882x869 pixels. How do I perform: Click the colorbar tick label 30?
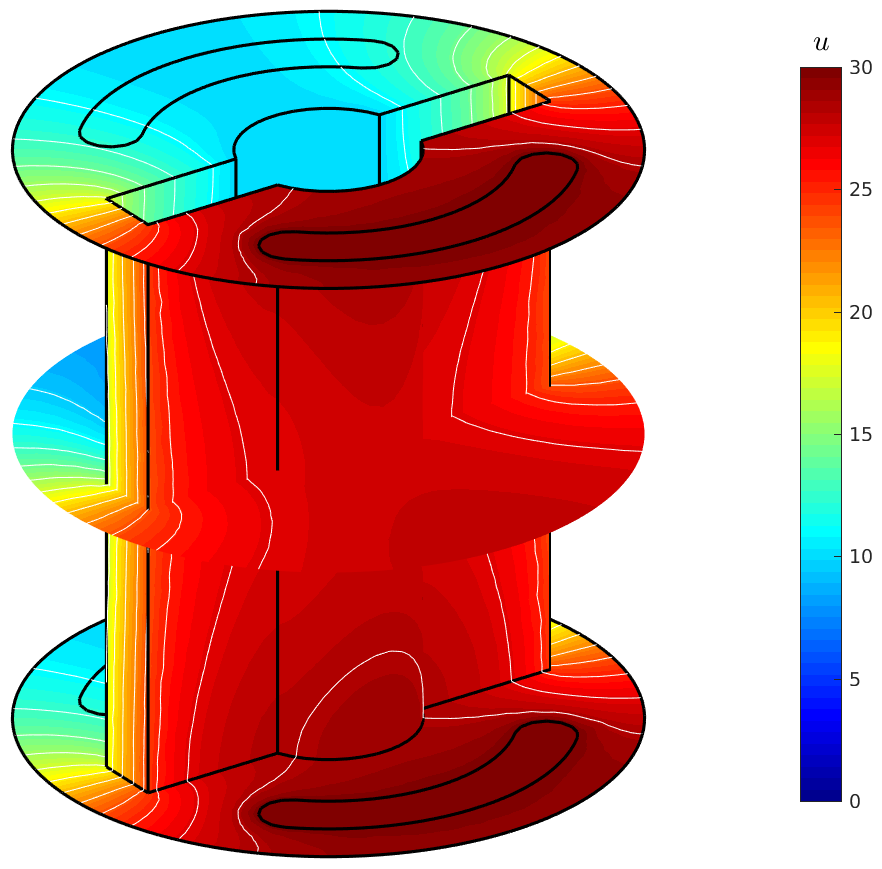click(x=861, y=68)
